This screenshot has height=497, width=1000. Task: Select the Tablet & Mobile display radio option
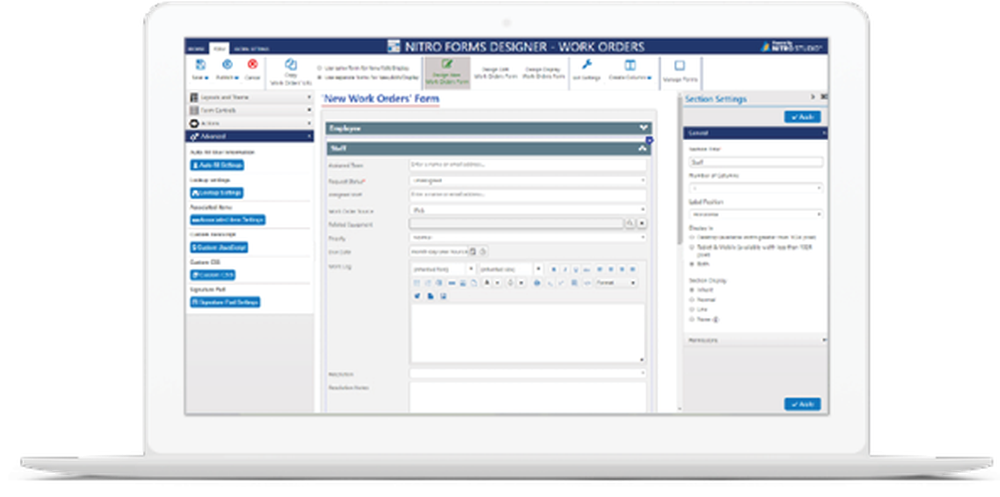pos(692,247)
